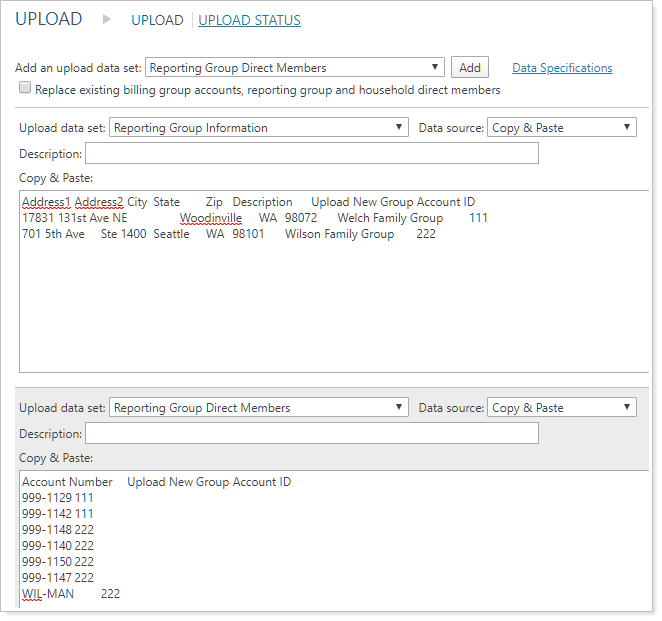Image resolution: width=662 pixels, height=621 pixels.
Task: Click the '999-1129' account number line
Action: coord(46,498)
